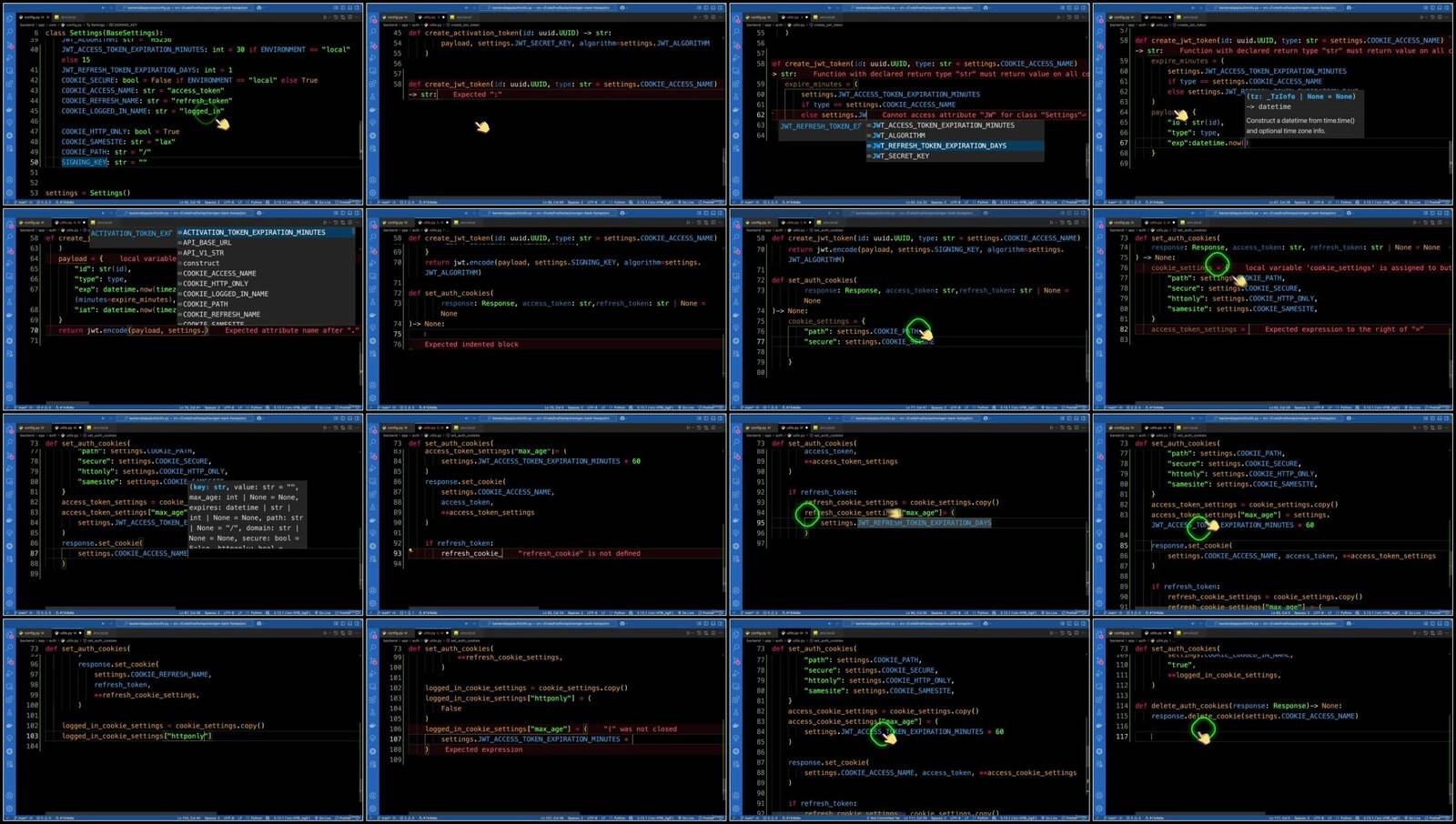
Task: Click 'Expected expression' error on line 108
Action: [x=483, y=749]
